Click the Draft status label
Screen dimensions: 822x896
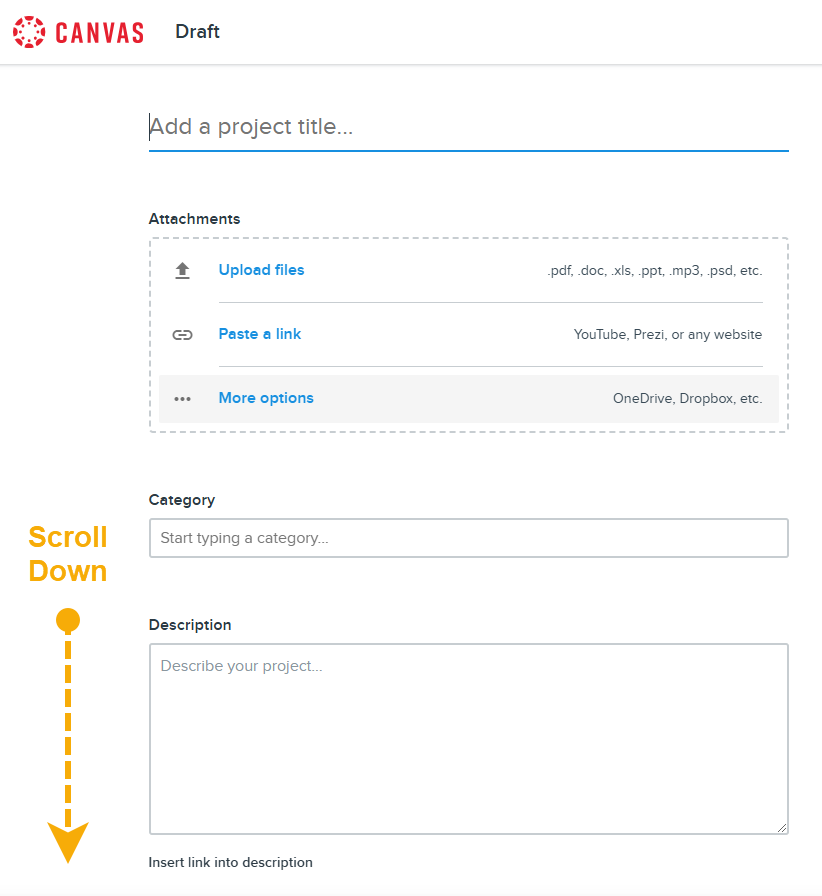[197, 32]
